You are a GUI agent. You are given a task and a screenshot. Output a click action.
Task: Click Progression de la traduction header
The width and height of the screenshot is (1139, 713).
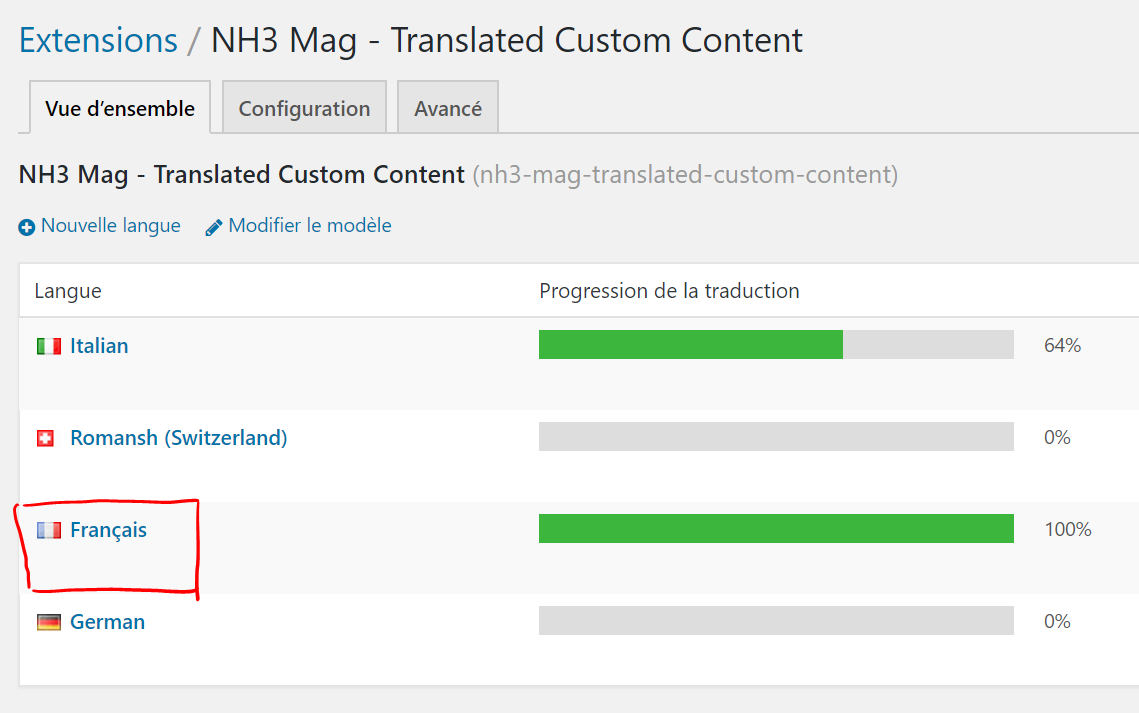tap(669, 291)
